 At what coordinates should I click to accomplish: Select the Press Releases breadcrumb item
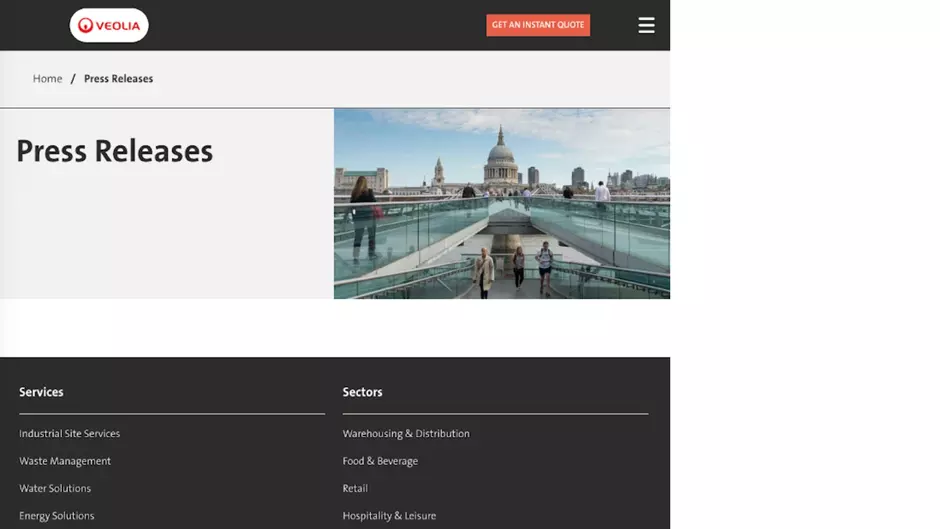click(x=118, y=79)
